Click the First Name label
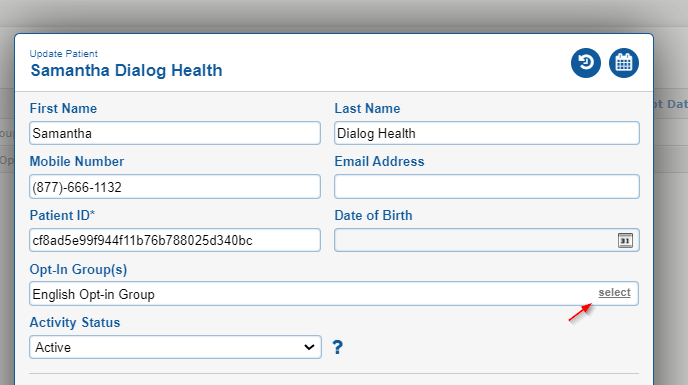688x385 pixels. point(63,108)
